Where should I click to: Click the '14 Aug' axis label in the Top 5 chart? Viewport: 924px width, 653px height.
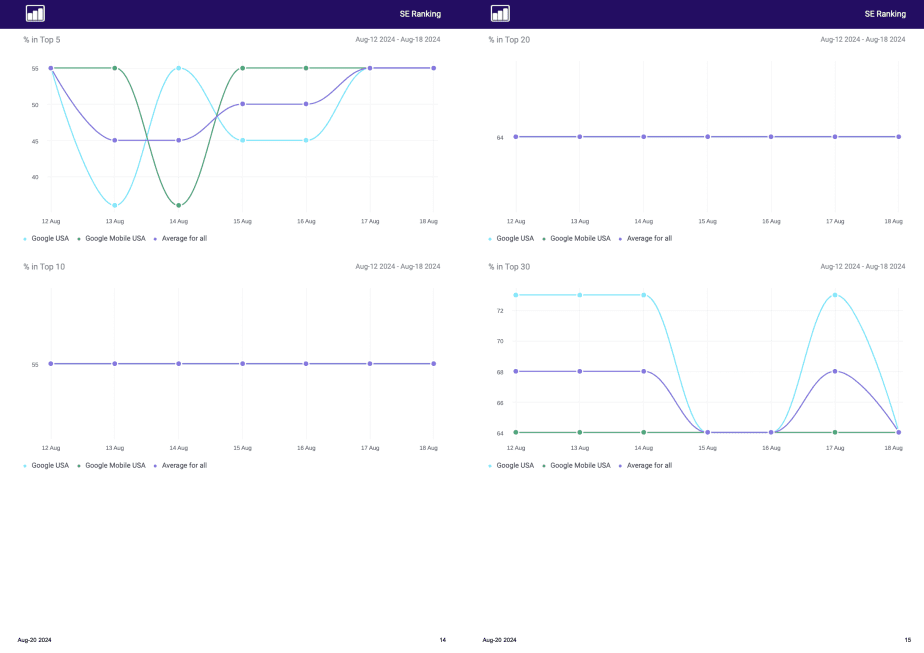coord(179,222)
